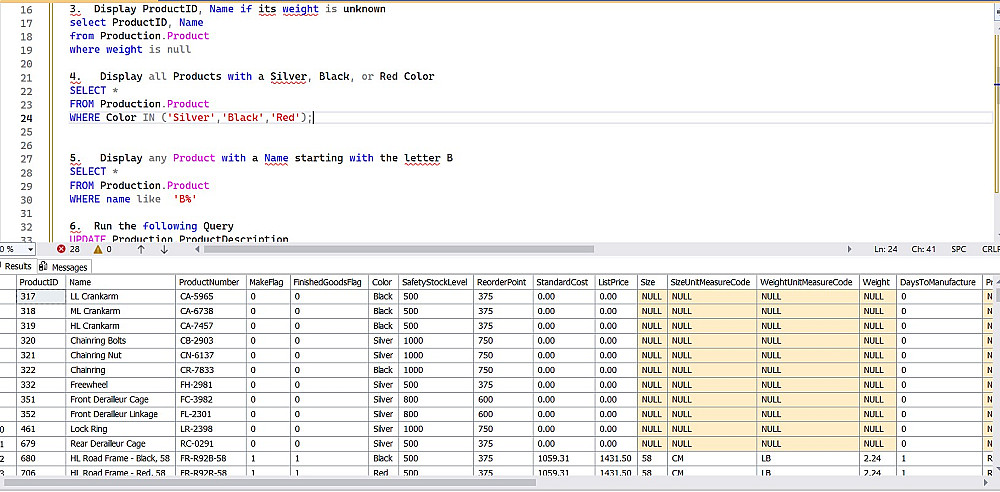Click the DaysToManufacture column header
Viewport: 1000px width, 492px height.
click(938, 282)
